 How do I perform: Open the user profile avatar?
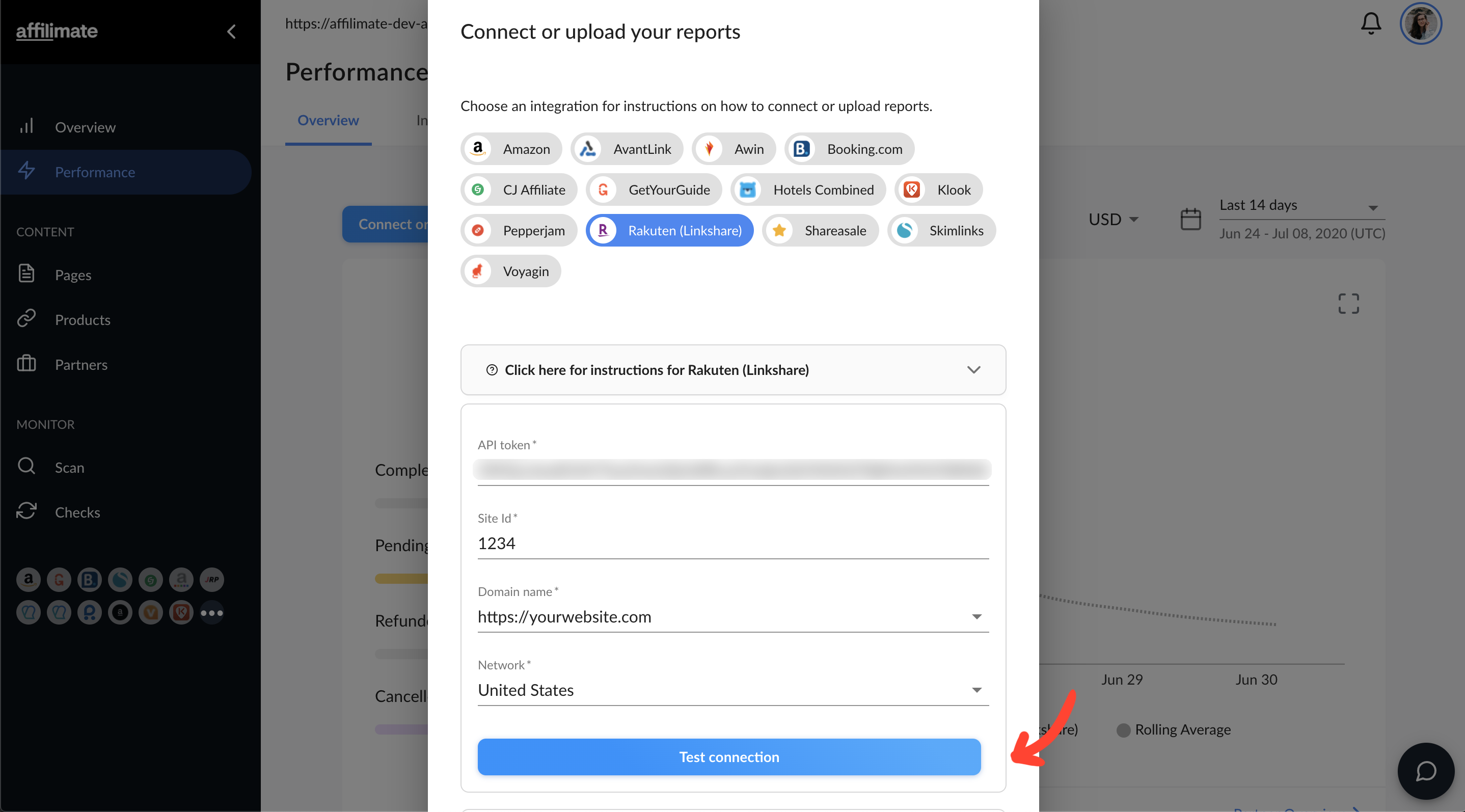(1421, 23)
